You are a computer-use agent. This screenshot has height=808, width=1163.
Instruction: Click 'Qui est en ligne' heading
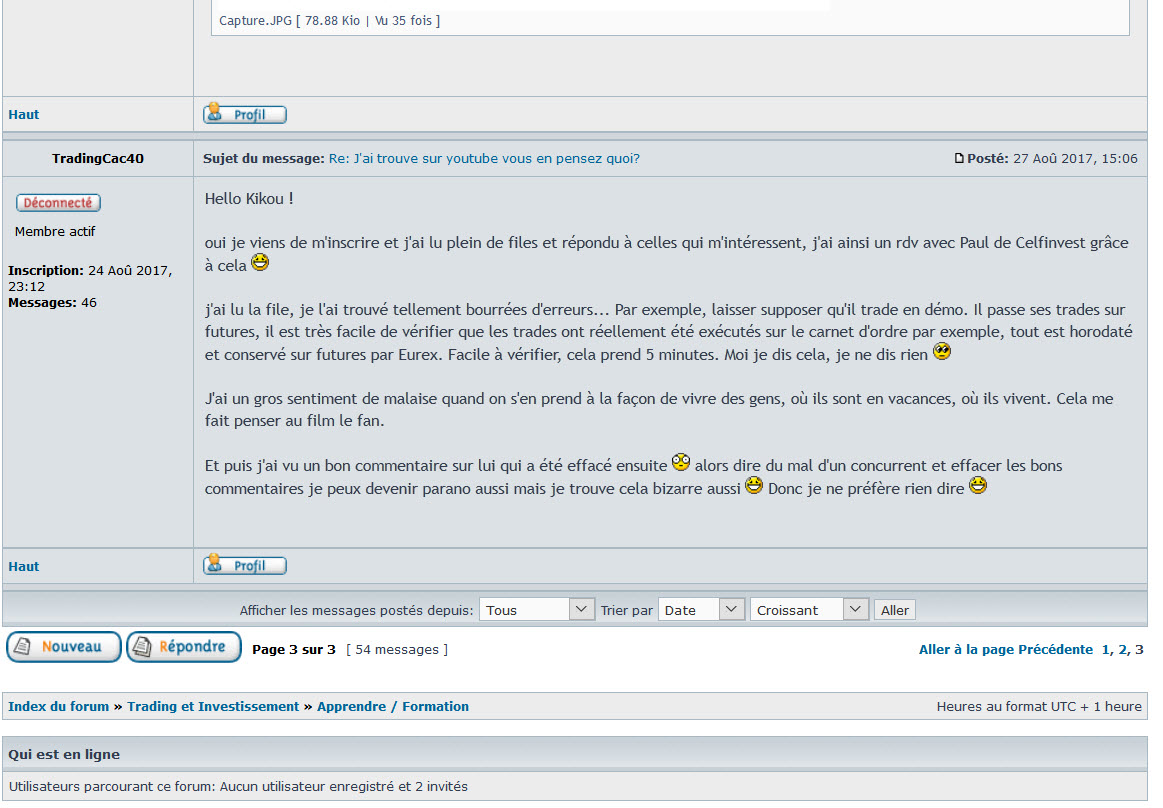(64, 754)
